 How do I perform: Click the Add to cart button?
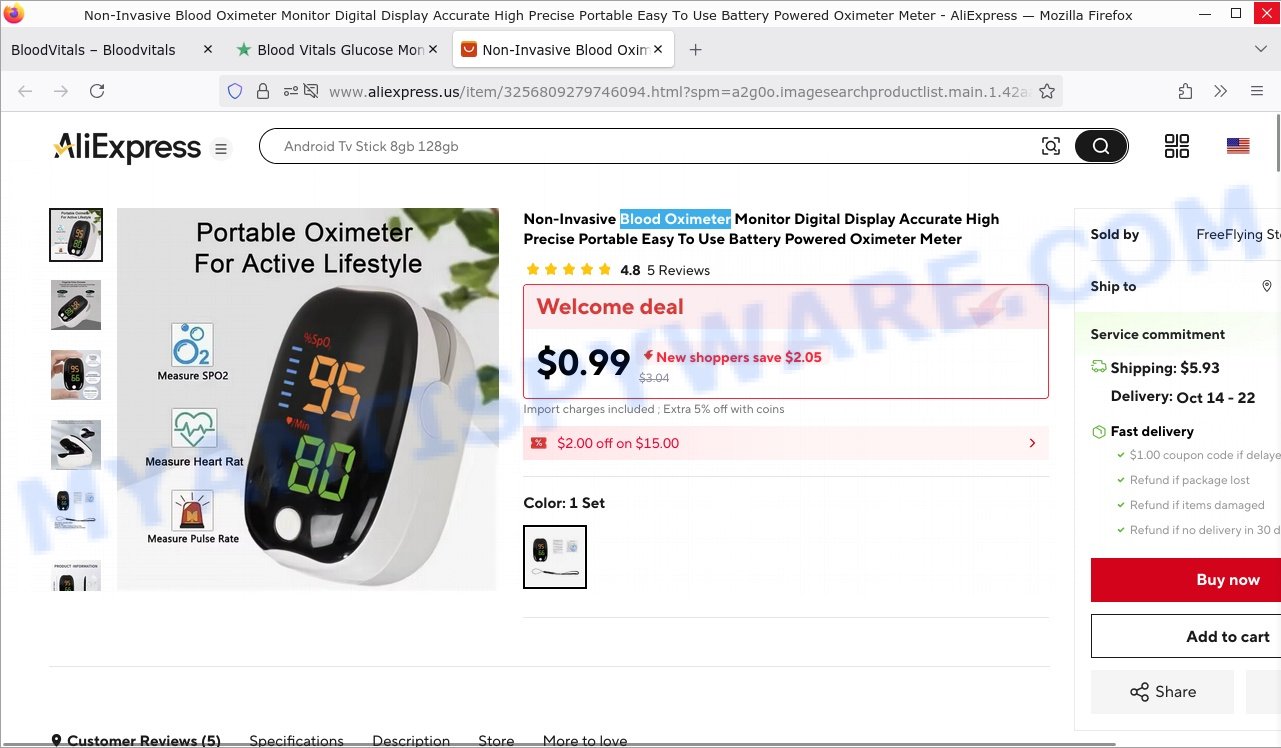(1186, 636)
